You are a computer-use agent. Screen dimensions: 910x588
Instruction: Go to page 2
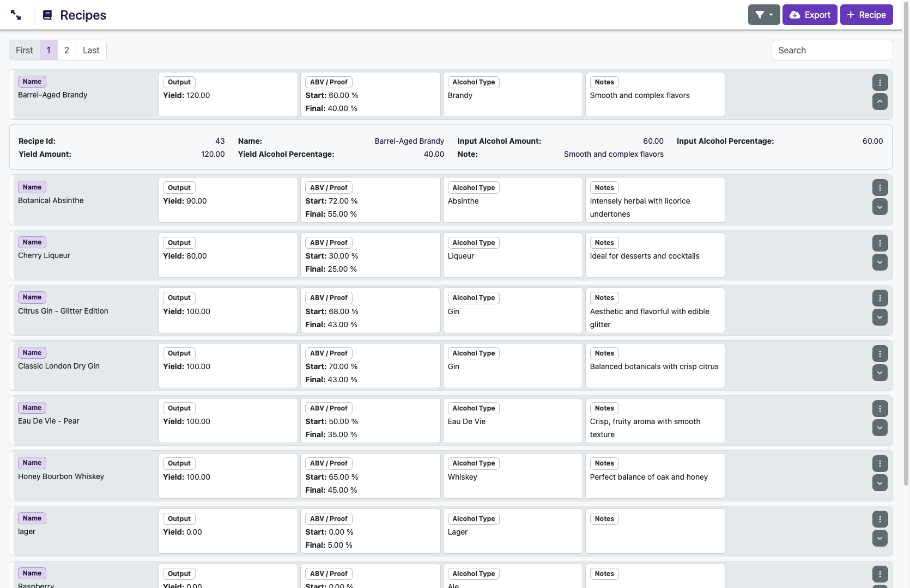click(x=67, y=50)
